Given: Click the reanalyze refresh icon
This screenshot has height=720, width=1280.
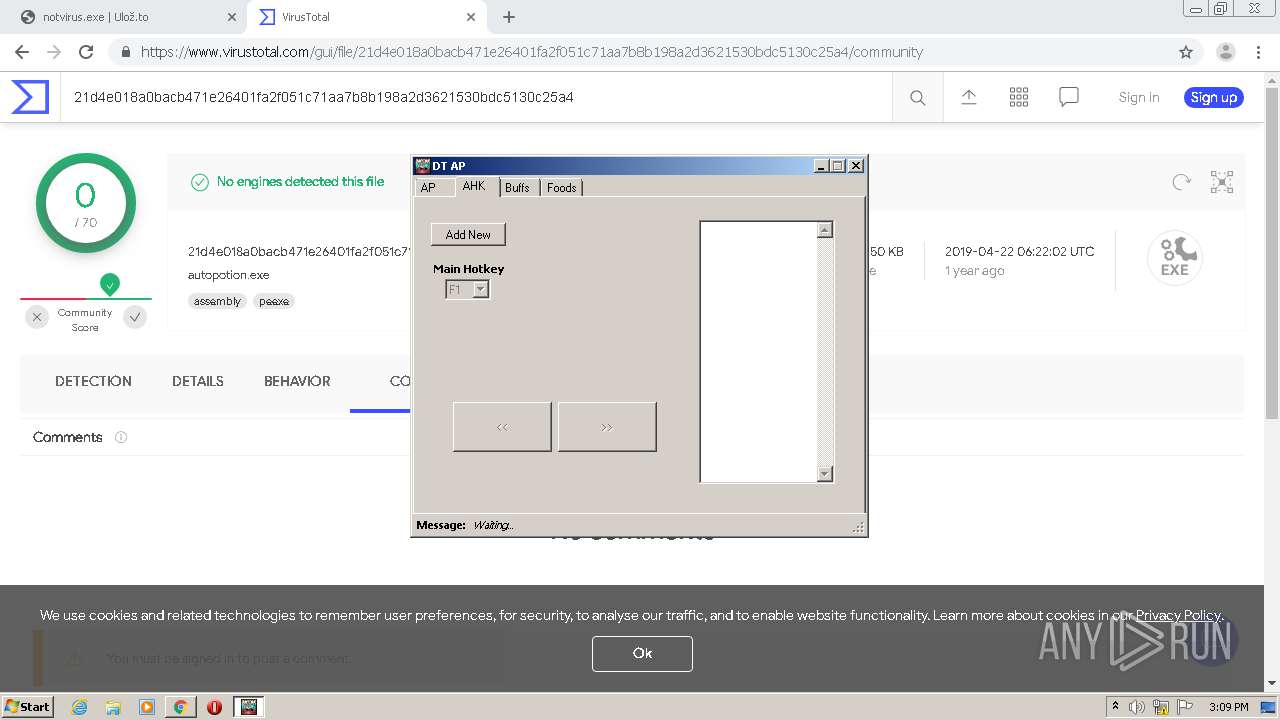Looking at the screenshot, I should pyautogui.click(x=1182, y=182).
